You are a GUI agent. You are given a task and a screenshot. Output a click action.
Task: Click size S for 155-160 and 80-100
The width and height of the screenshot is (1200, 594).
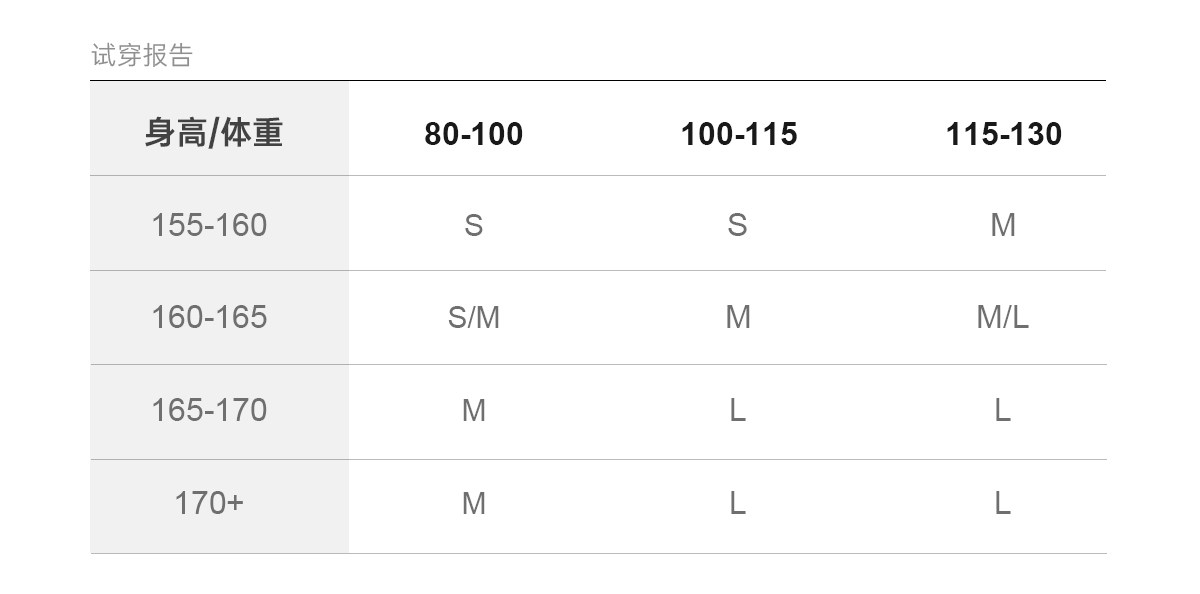[x=473, y=225]
